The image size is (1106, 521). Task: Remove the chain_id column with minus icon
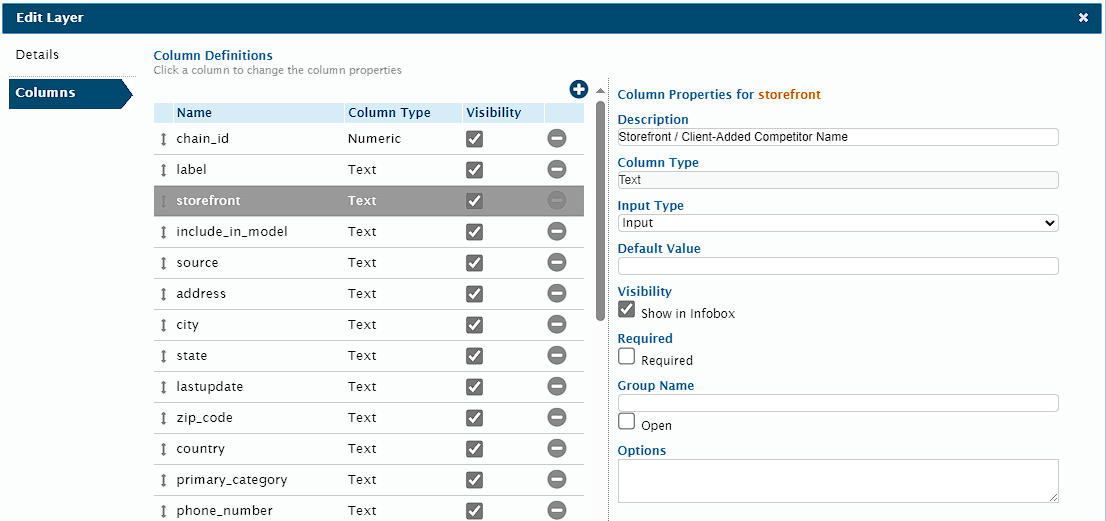(x=557, y=139)
